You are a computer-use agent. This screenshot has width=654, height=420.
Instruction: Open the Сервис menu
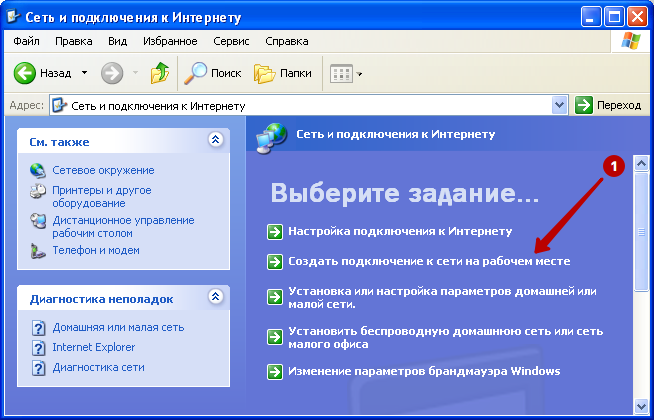231,41
